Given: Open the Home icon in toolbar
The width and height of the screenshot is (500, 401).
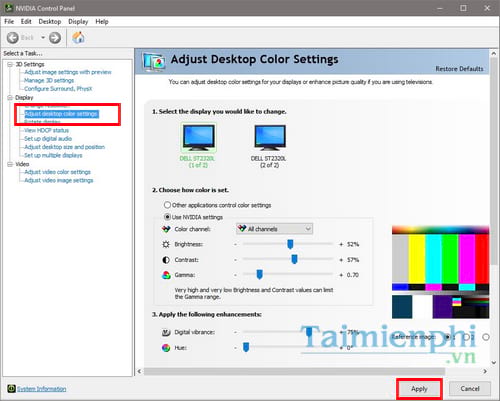Looking at the screenshot, I should click(x=78, y=37).
